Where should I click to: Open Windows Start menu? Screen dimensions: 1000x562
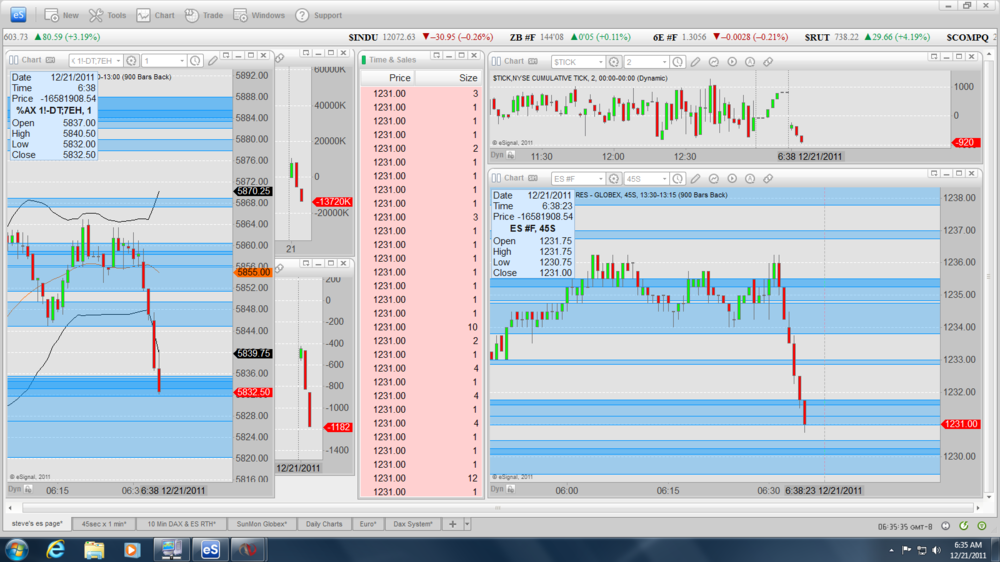17,549
